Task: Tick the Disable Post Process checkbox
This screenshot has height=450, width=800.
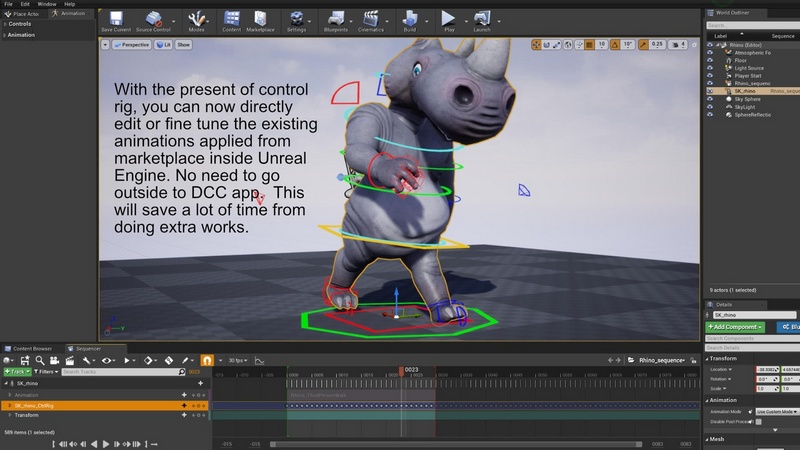Action: pos(759,422)
